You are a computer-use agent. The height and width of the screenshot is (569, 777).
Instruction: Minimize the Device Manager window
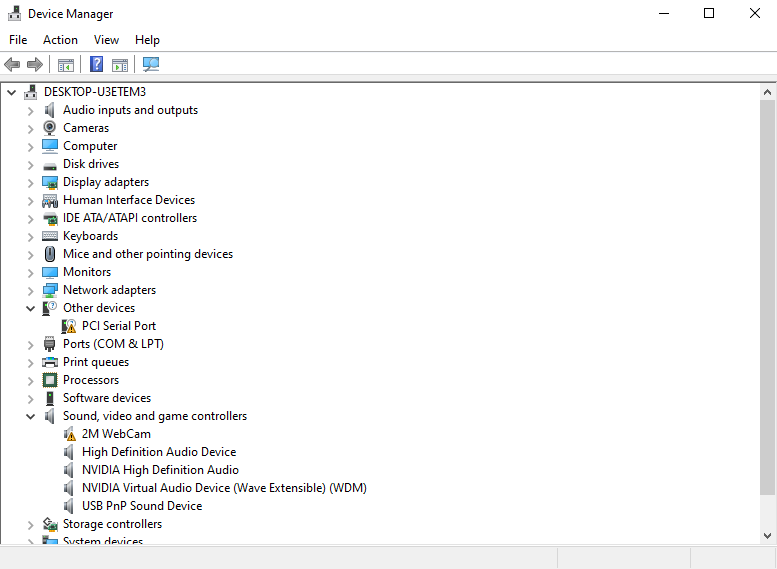[664, 13]
